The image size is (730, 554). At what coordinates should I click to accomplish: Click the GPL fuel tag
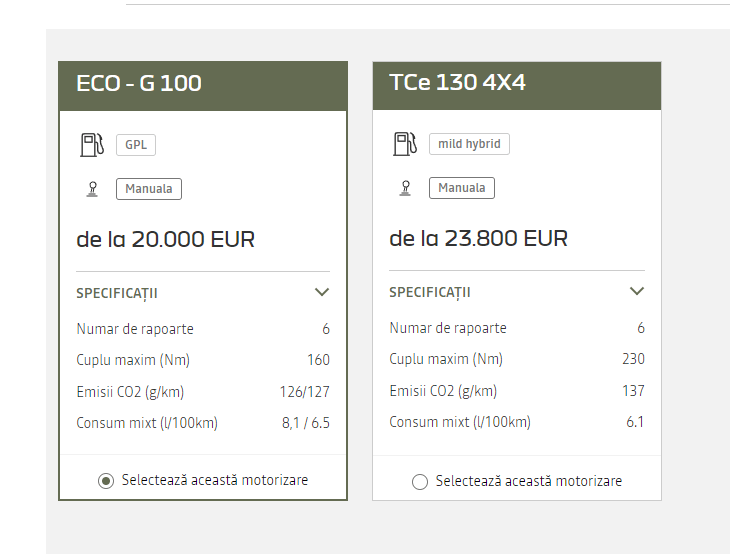tap(136, 145)
